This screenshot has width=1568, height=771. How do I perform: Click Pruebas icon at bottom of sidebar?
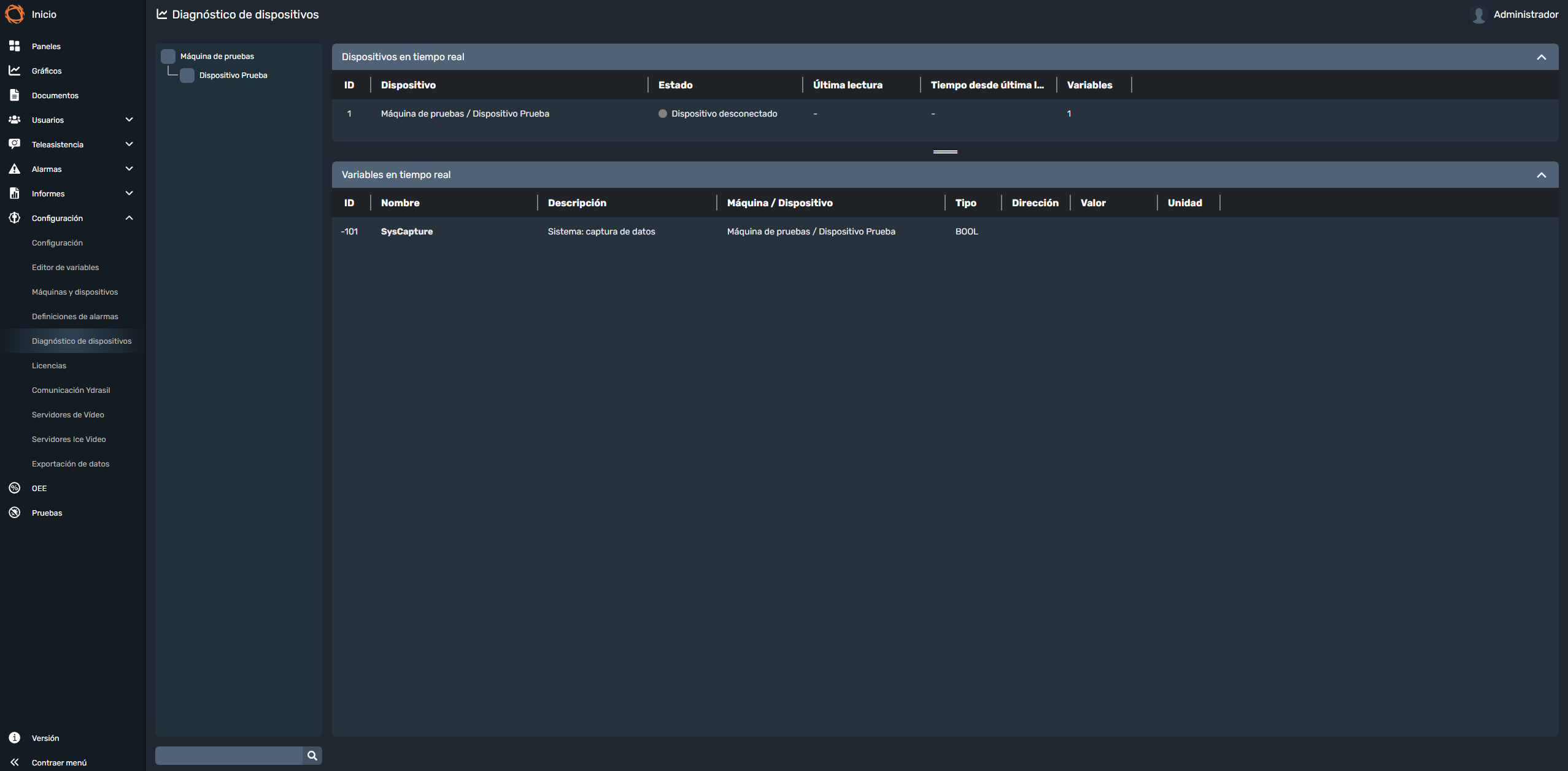(14, 512)
